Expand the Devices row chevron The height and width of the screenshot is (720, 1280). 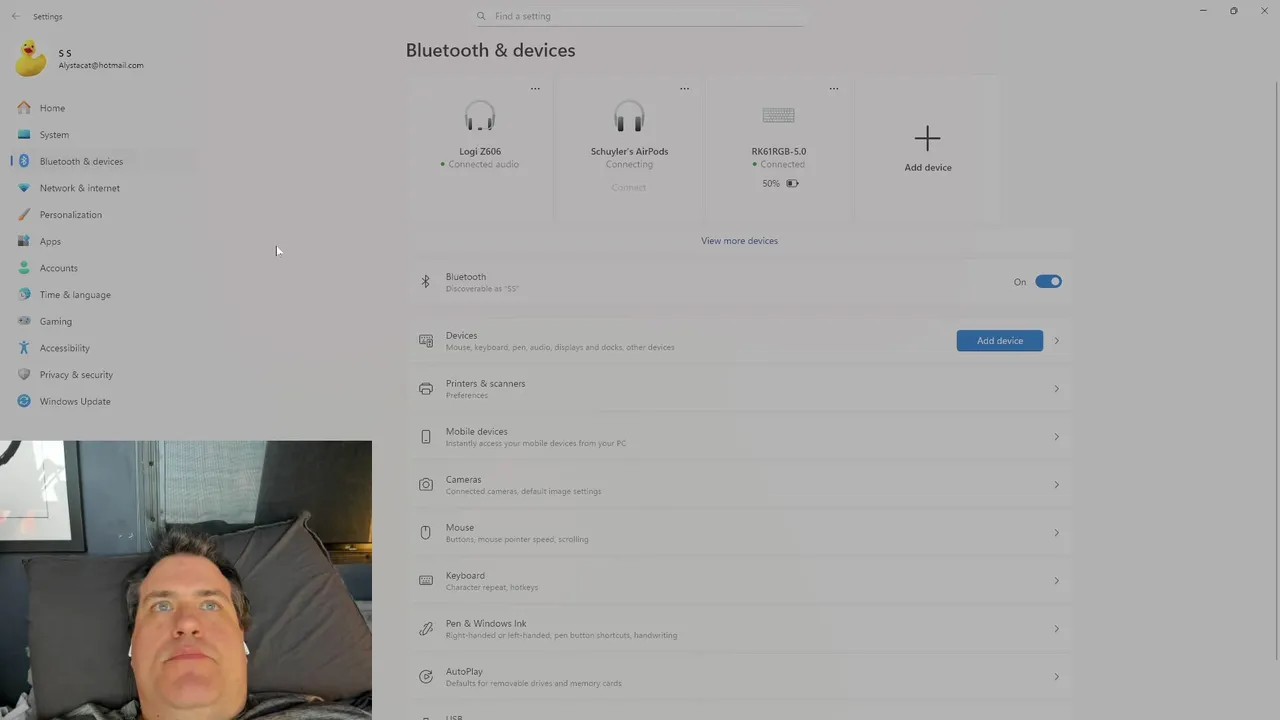click(1056, 341)
